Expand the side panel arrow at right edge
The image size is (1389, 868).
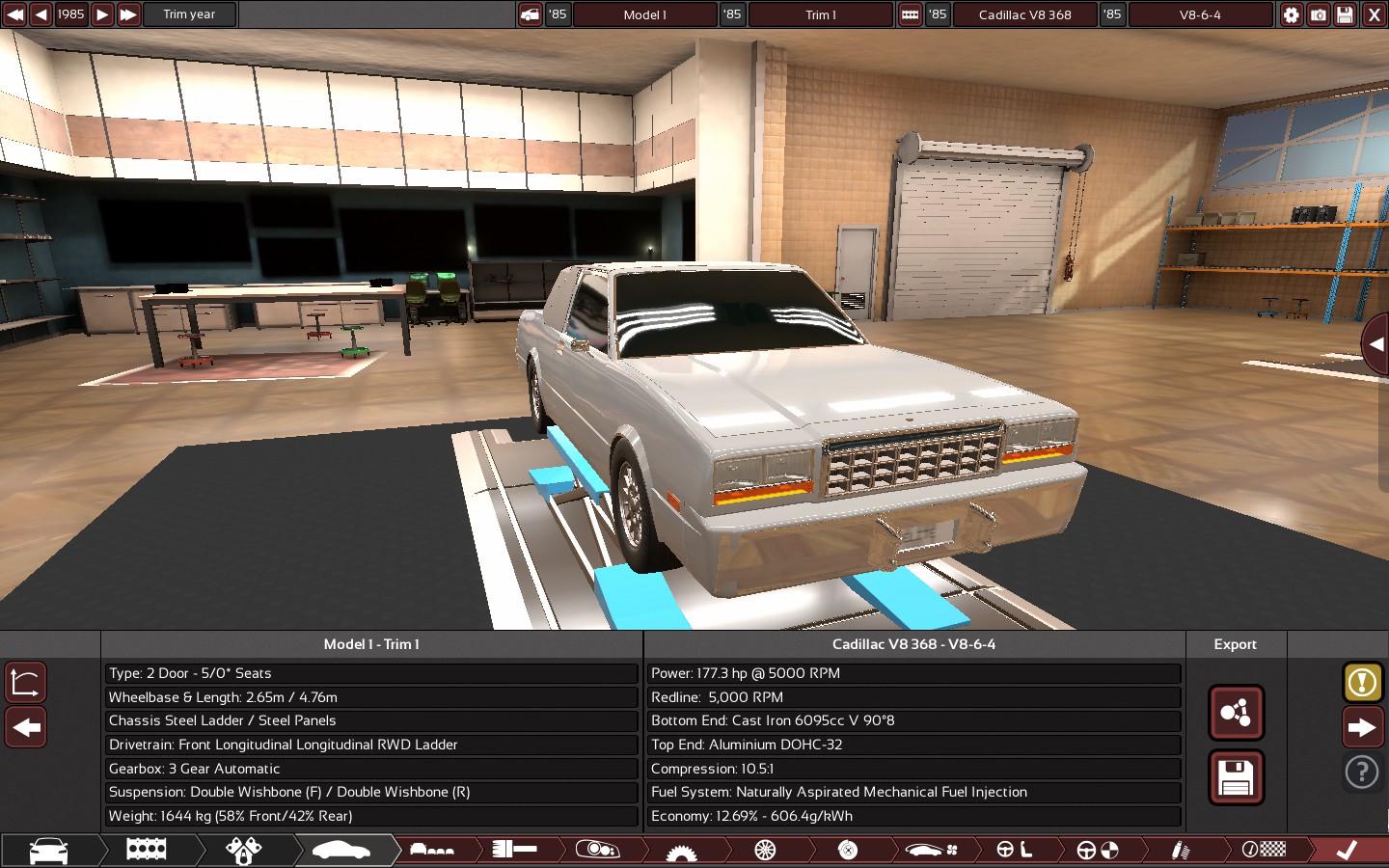(x=1375, y=344)
